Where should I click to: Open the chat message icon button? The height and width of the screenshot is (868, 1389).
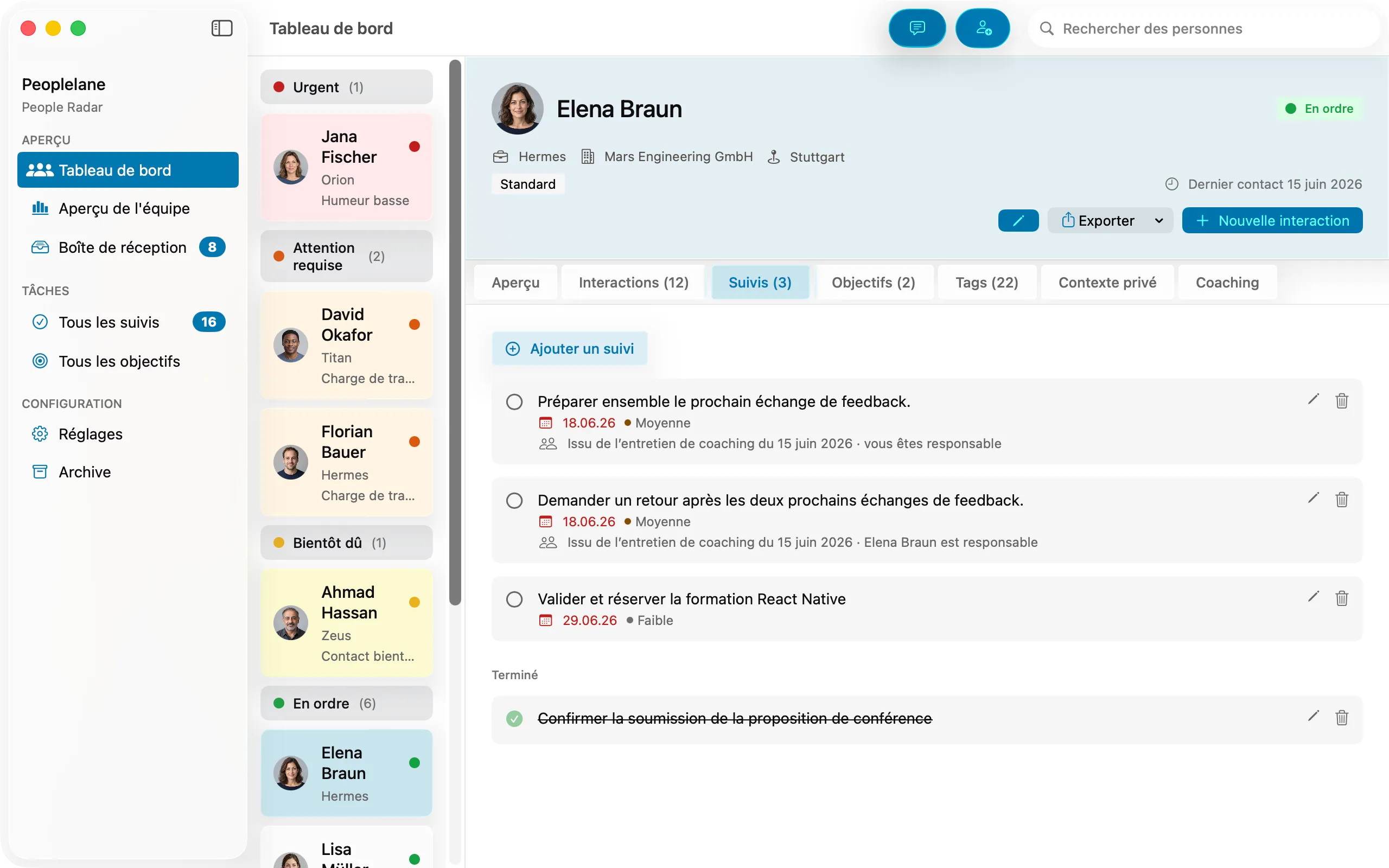916,28
